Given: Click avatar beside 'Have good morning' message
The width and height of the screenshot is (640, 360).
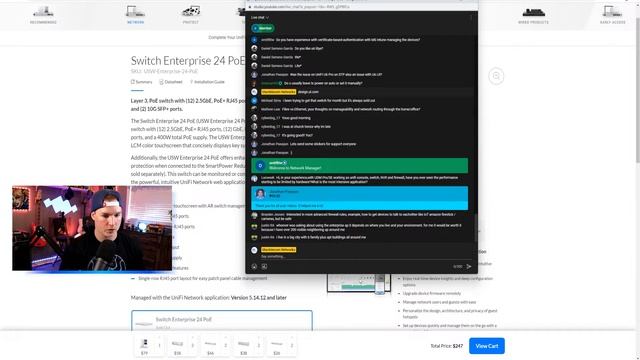Looking at the screenshot, I should click(254, 118).
